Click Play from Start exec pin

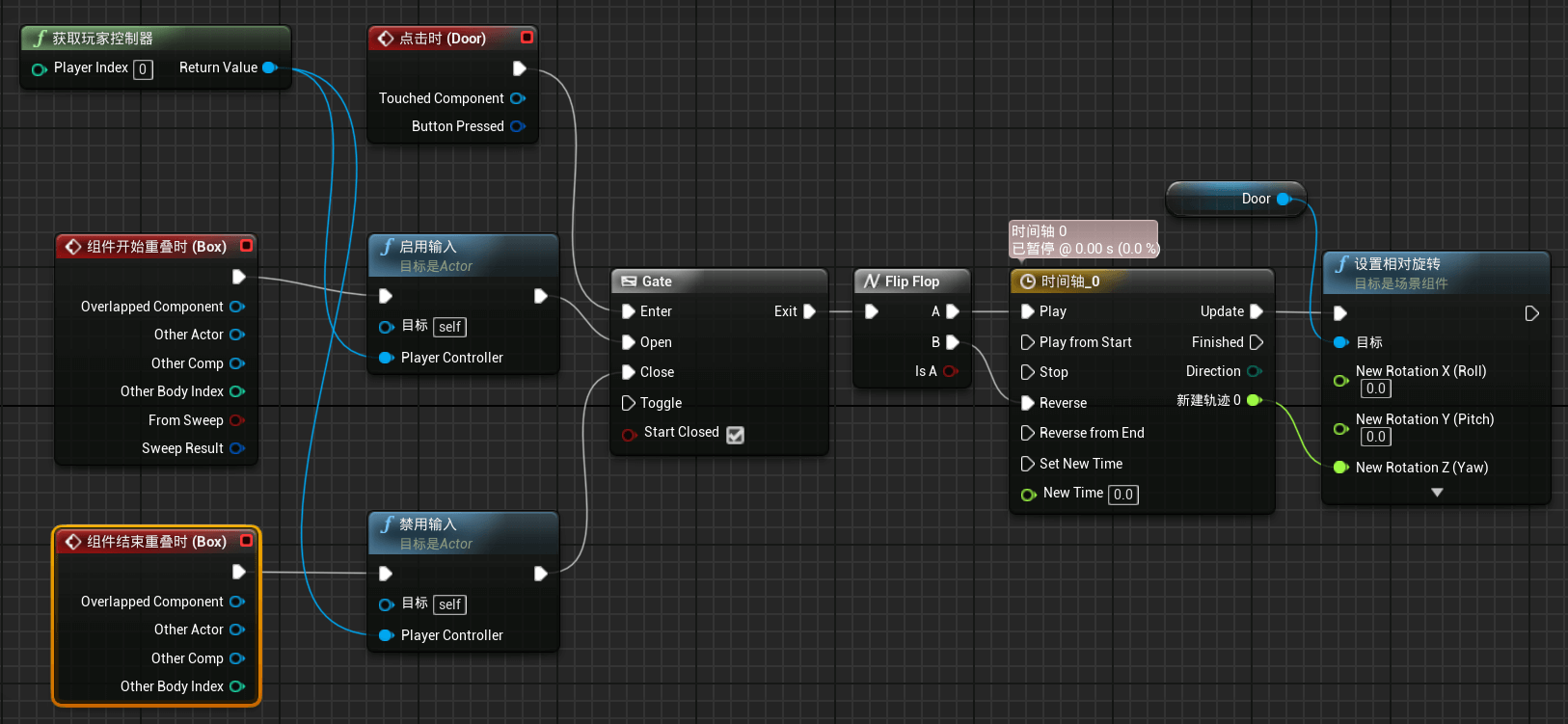1028,342
